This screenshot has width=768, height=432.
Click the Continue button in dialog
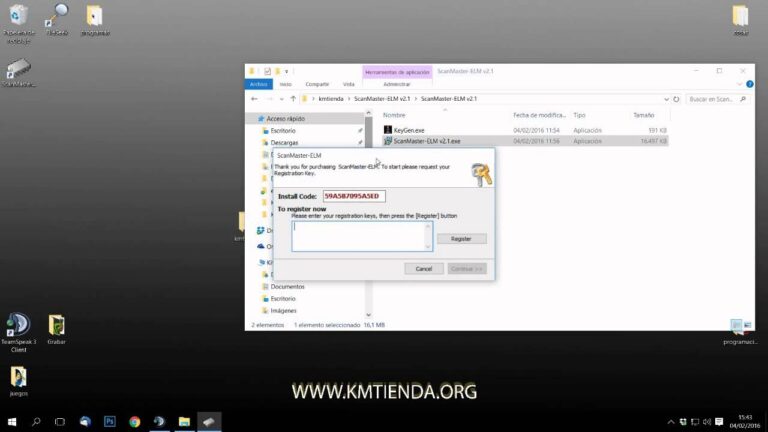pos(467,268)
